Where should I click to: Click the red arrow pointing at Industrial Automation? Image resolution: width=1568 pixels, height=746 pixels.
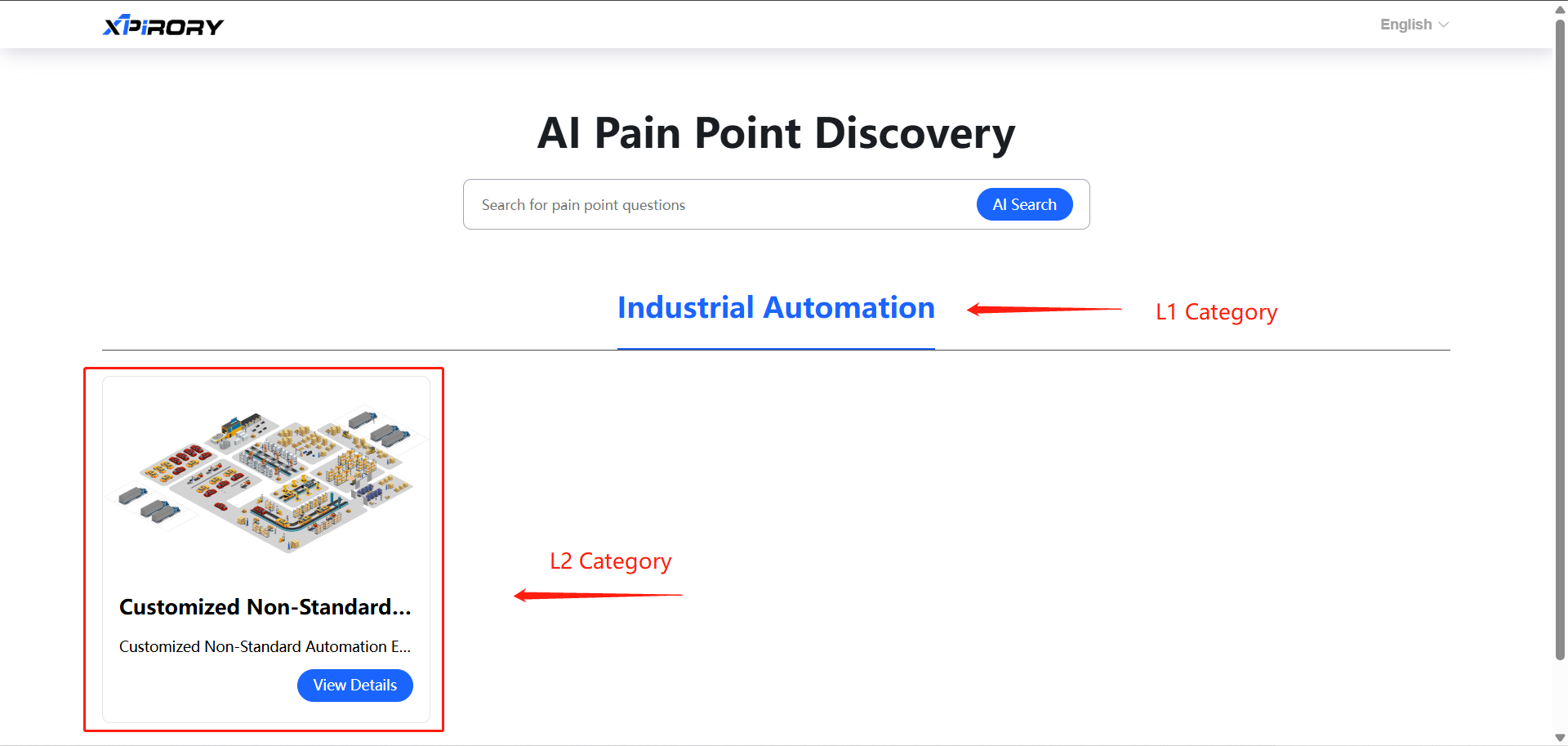coord(1044,310)
